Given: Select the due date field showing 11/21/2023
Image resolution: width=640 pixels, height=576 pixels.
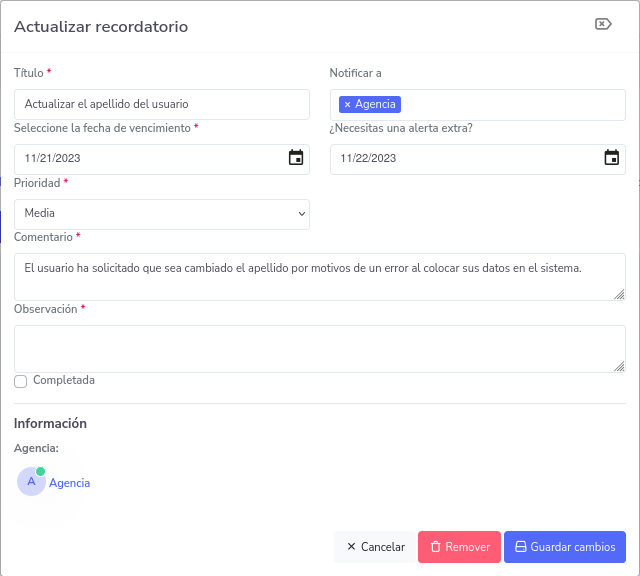Looking at the screenshot, I should point(140,158).
